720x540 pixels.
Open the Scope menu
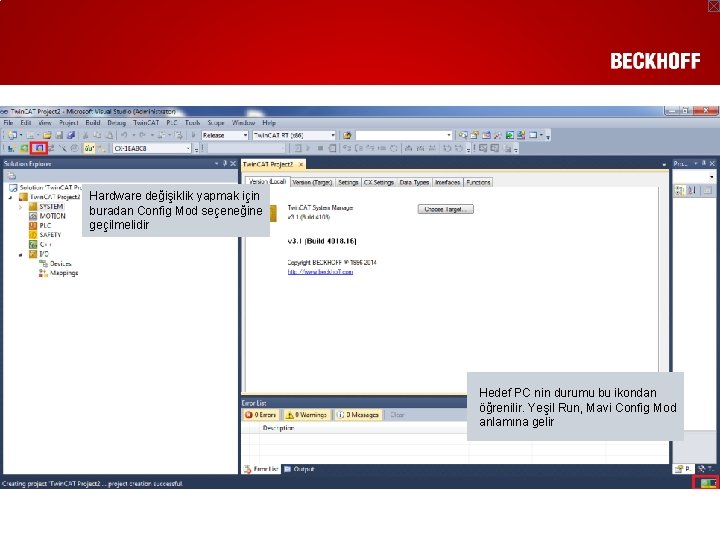[215, 123]
